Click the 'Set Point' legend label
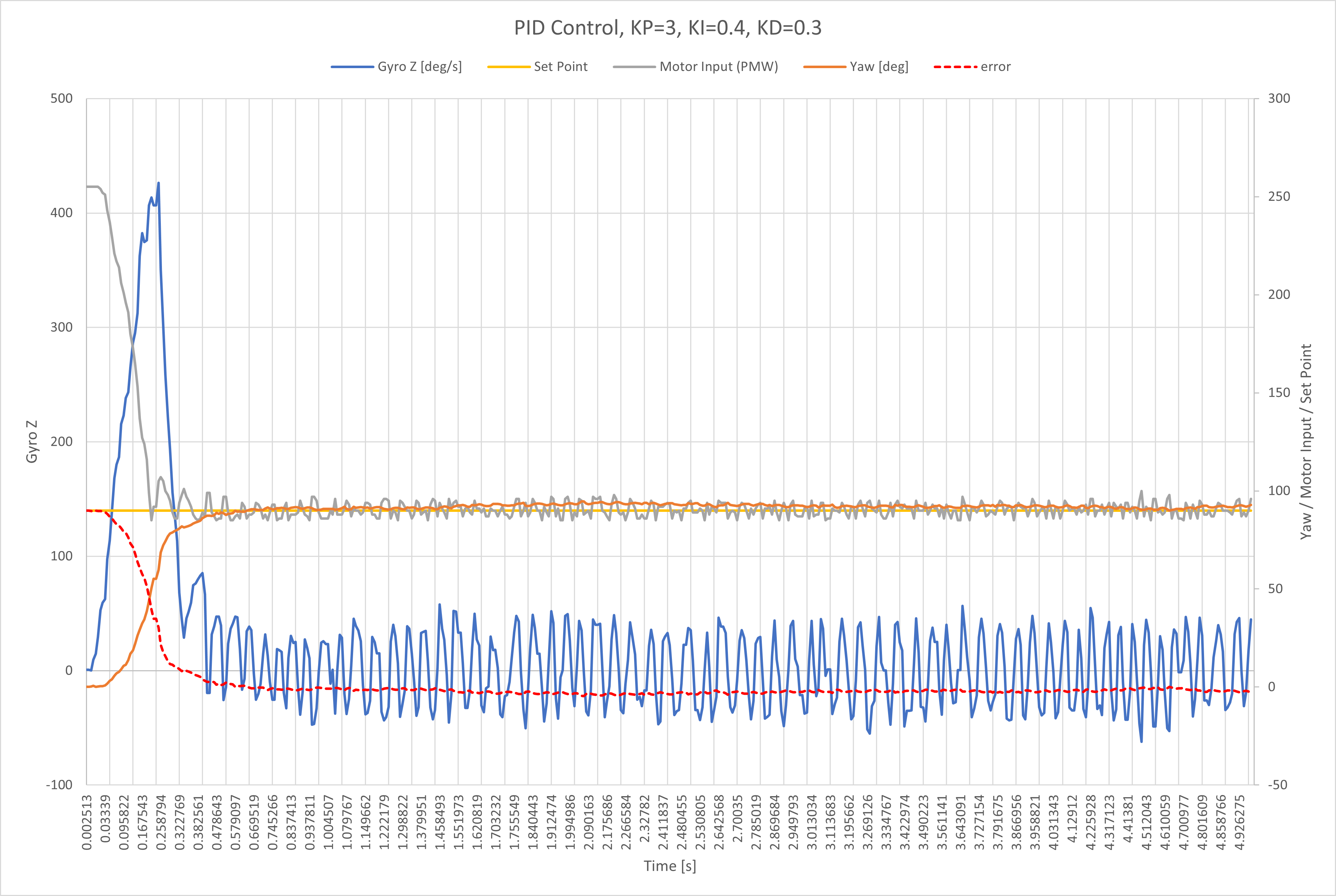The image size is (1336, 896). tap(560, 67)
